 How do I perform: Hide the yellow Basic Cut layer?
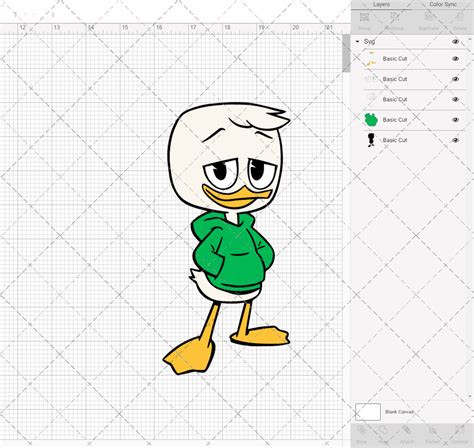(455, 59)
